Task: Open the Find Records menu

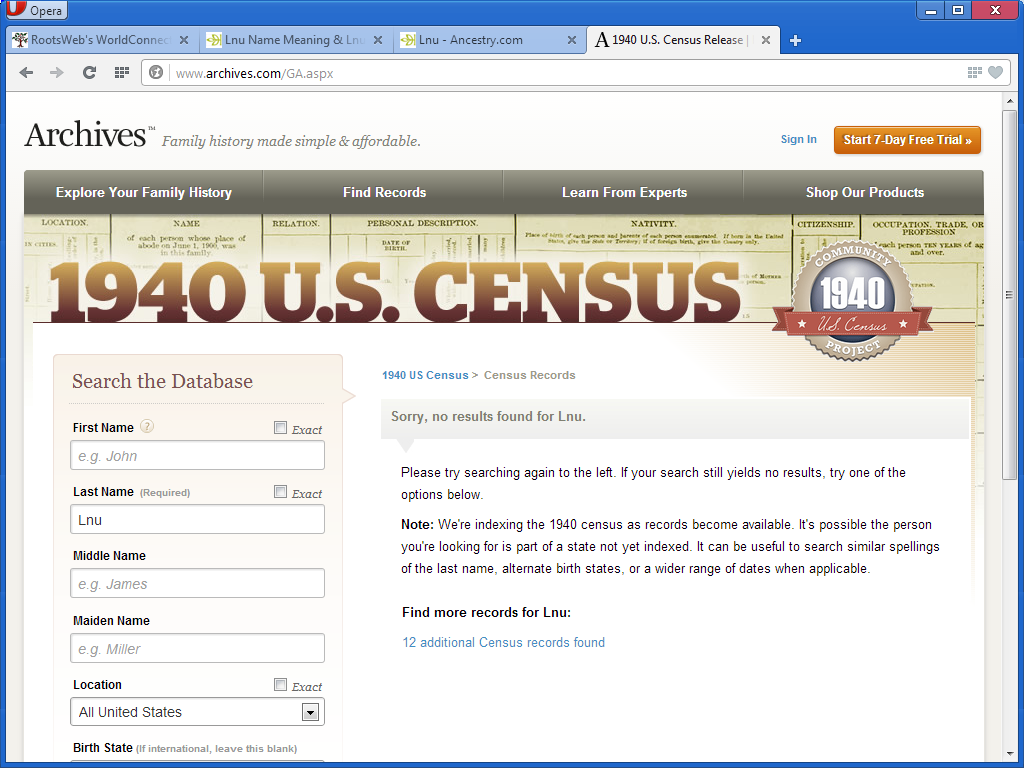Action: tap(384, 191)
